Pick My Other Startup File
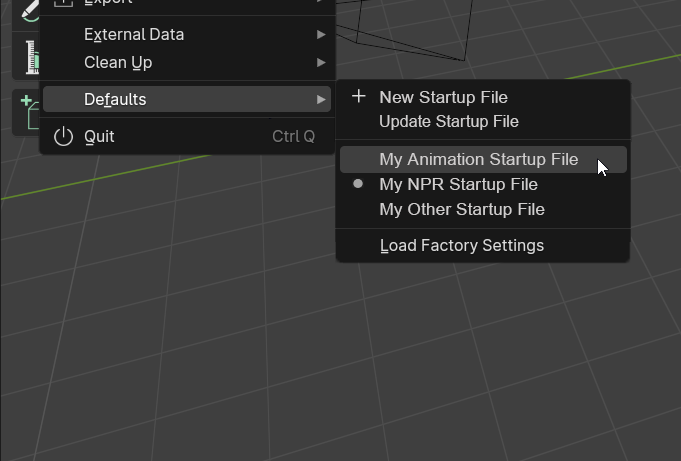681x461 pixels. (x=483, y=209)
